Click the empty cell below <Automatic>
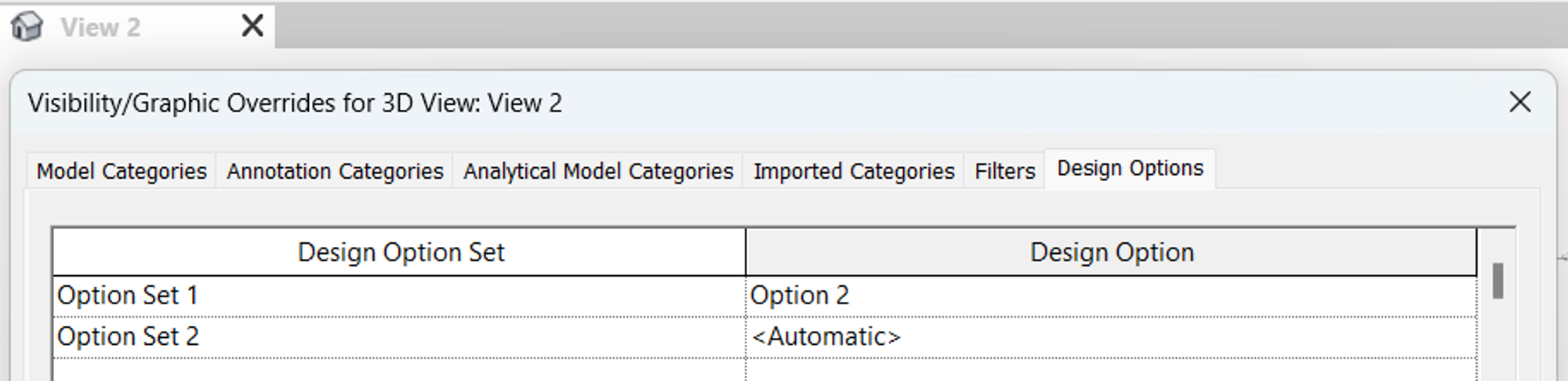The image size is (1568, 381). pyautogui.click(x=1111, y=370)
